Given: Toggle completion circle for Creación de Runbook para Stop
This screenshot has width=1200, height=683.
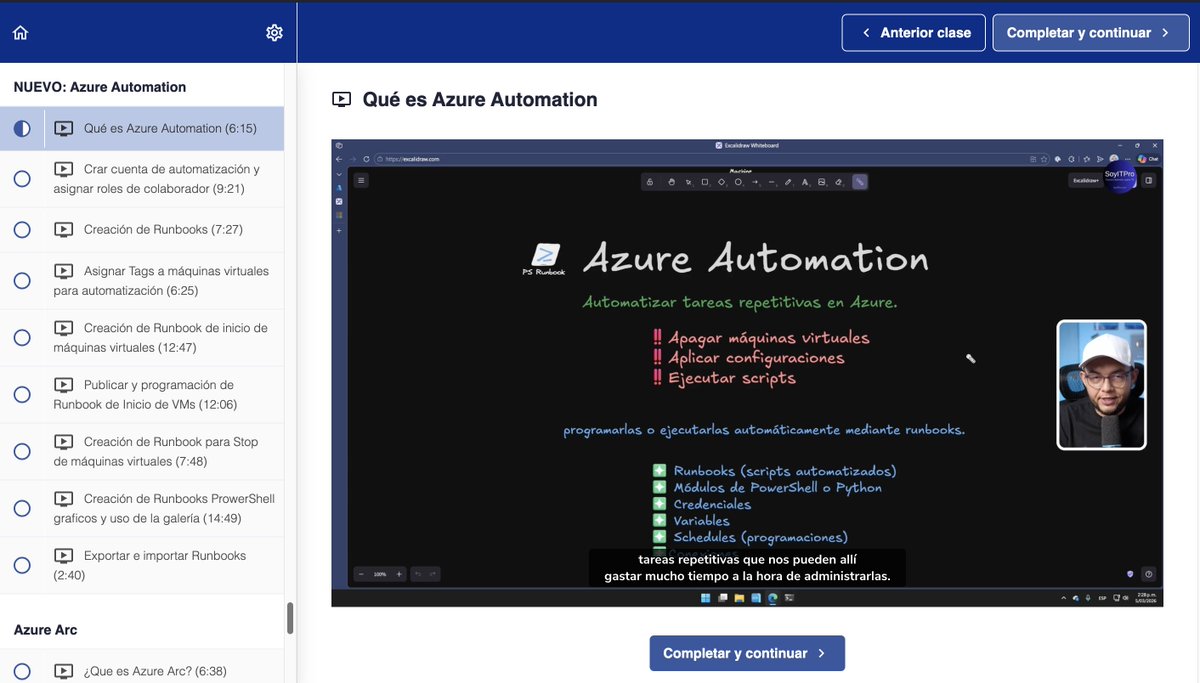Looking at the screenshot, I should pos(22,452).
